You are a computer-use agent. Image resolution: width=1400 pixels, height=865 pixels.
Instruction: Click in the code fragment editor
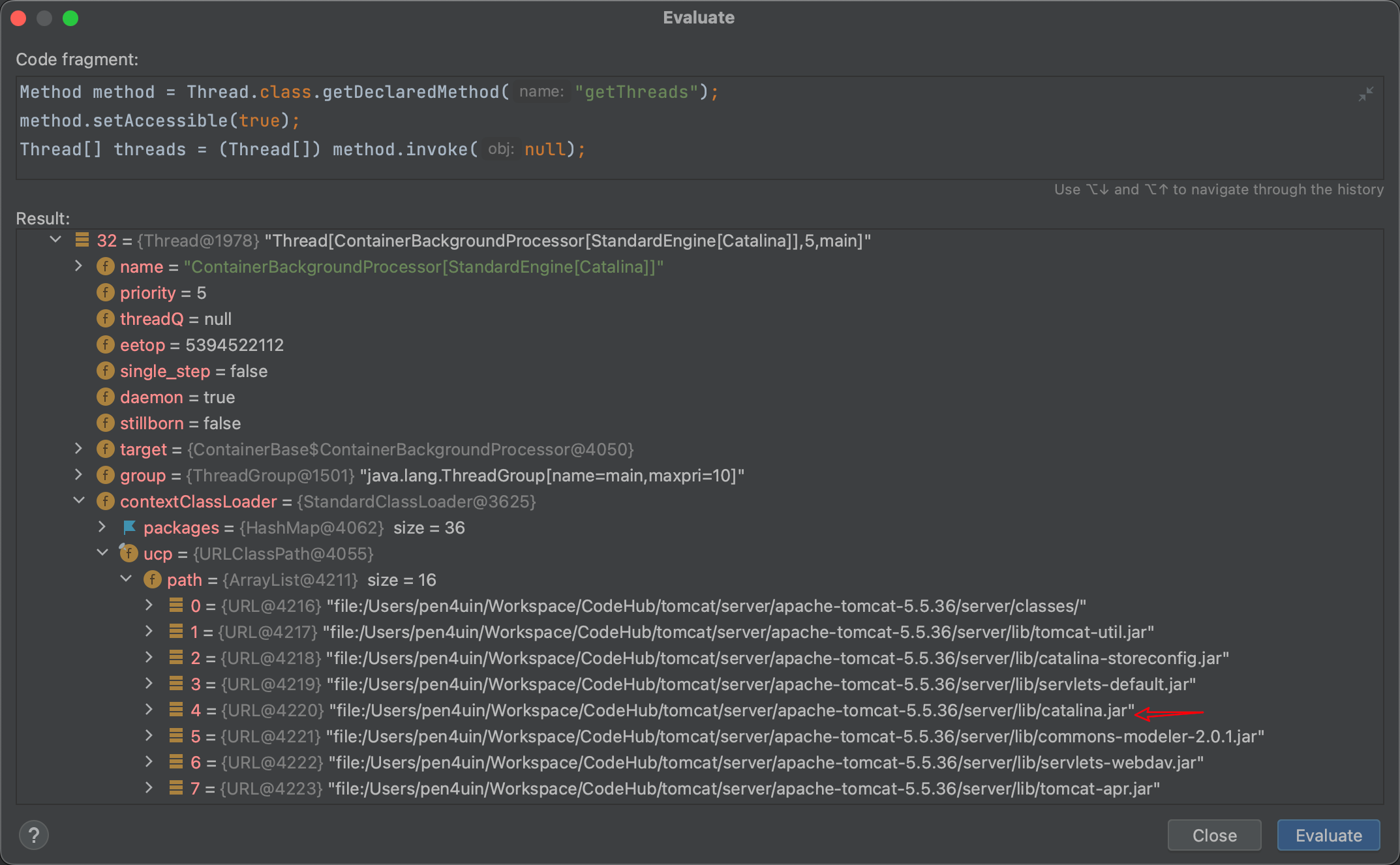pyautogui.click(x=699, y=128)
